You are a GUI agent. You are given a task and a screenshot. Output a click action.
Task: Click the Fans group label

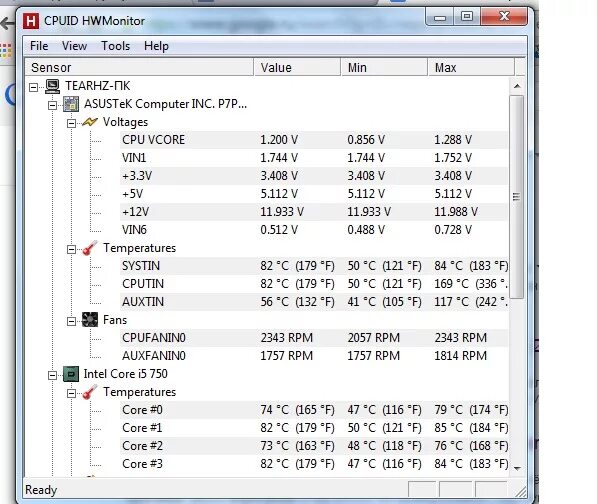[x=115, y=320]
